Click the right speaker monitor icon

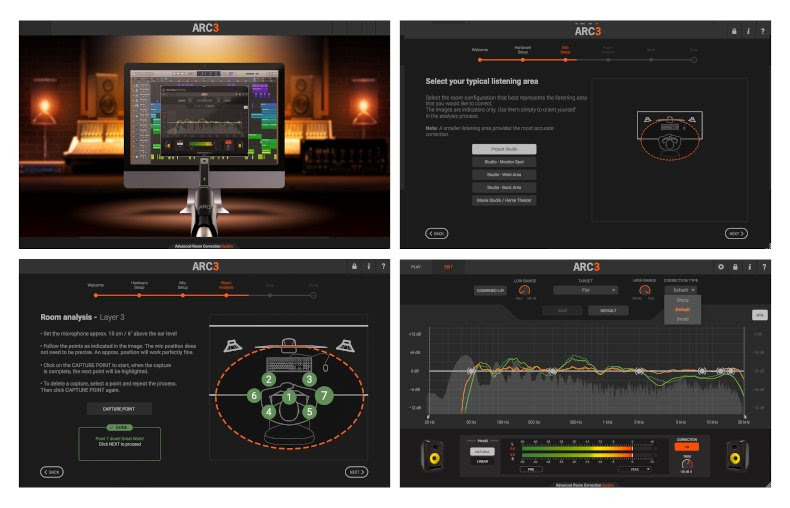click(x=742, y=455)
